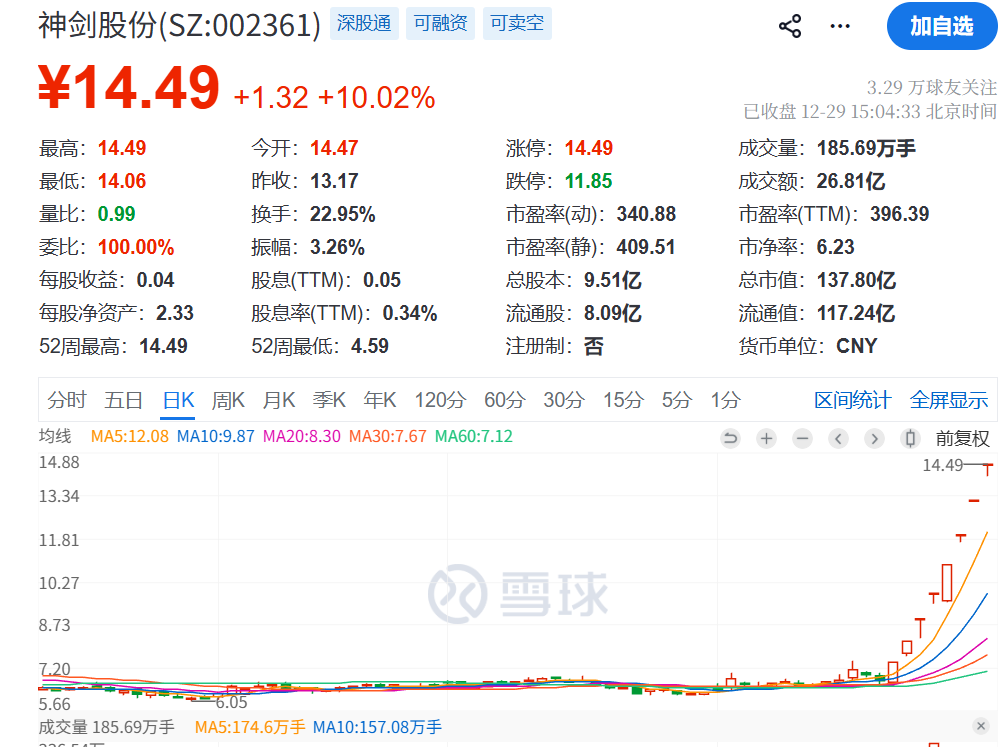Close the volume panel with X

tap(981, 725)
